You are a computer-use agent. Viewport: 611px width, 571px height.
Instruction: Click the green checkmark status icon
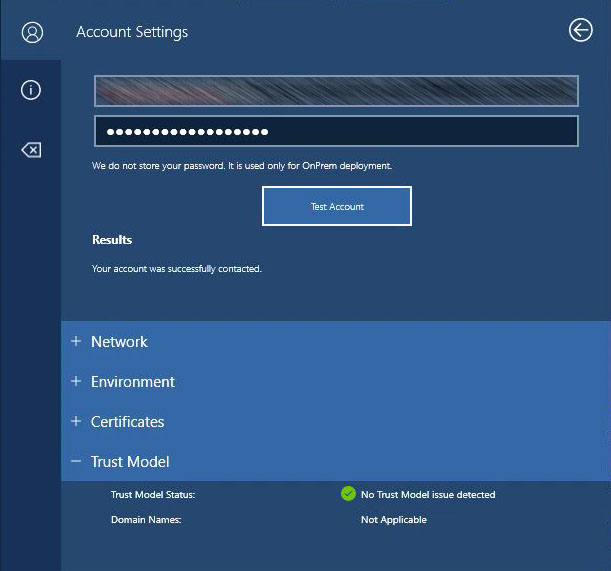coord(348,494)
